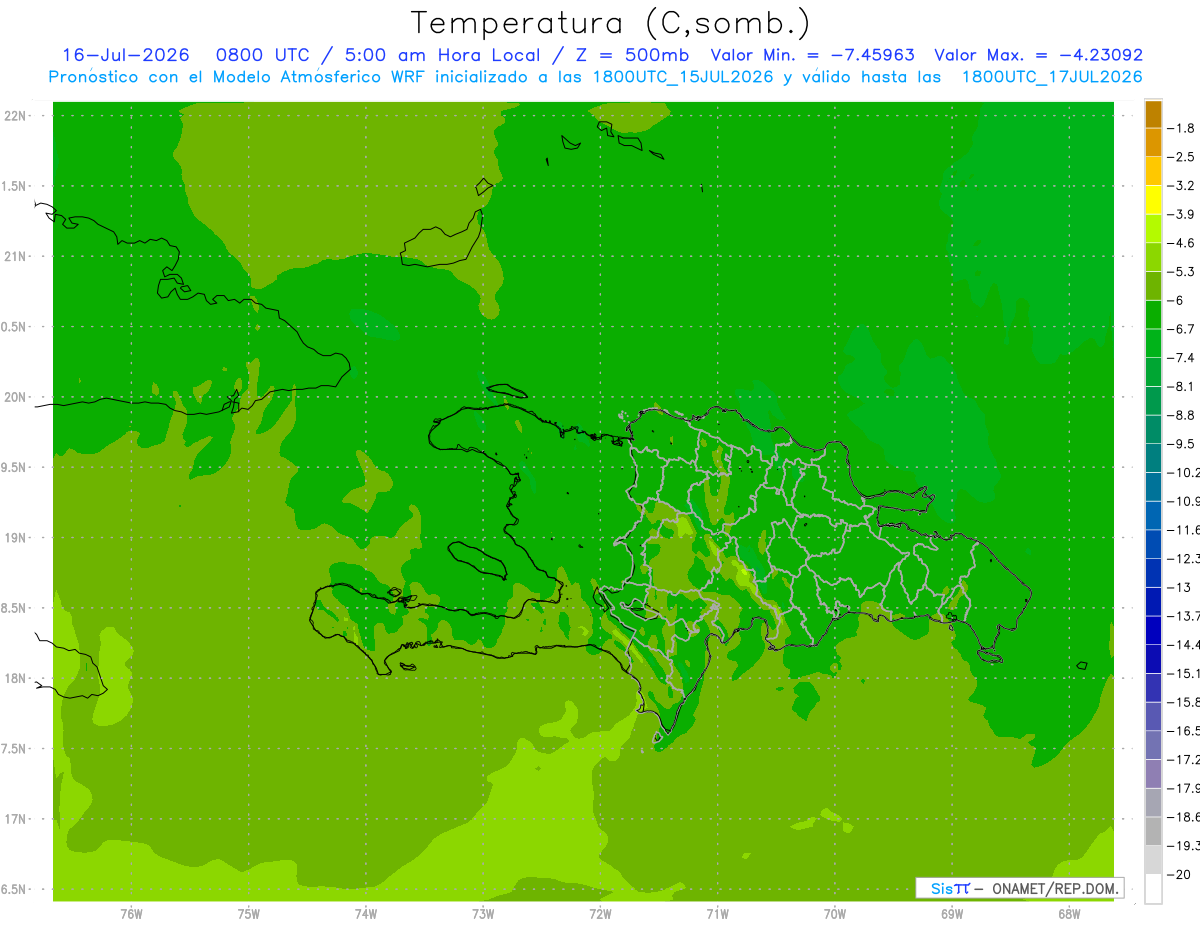Click the '-20' color bar label
Image resolution: width=1200 pixels, height=927 pixels.
point(1178,875)
